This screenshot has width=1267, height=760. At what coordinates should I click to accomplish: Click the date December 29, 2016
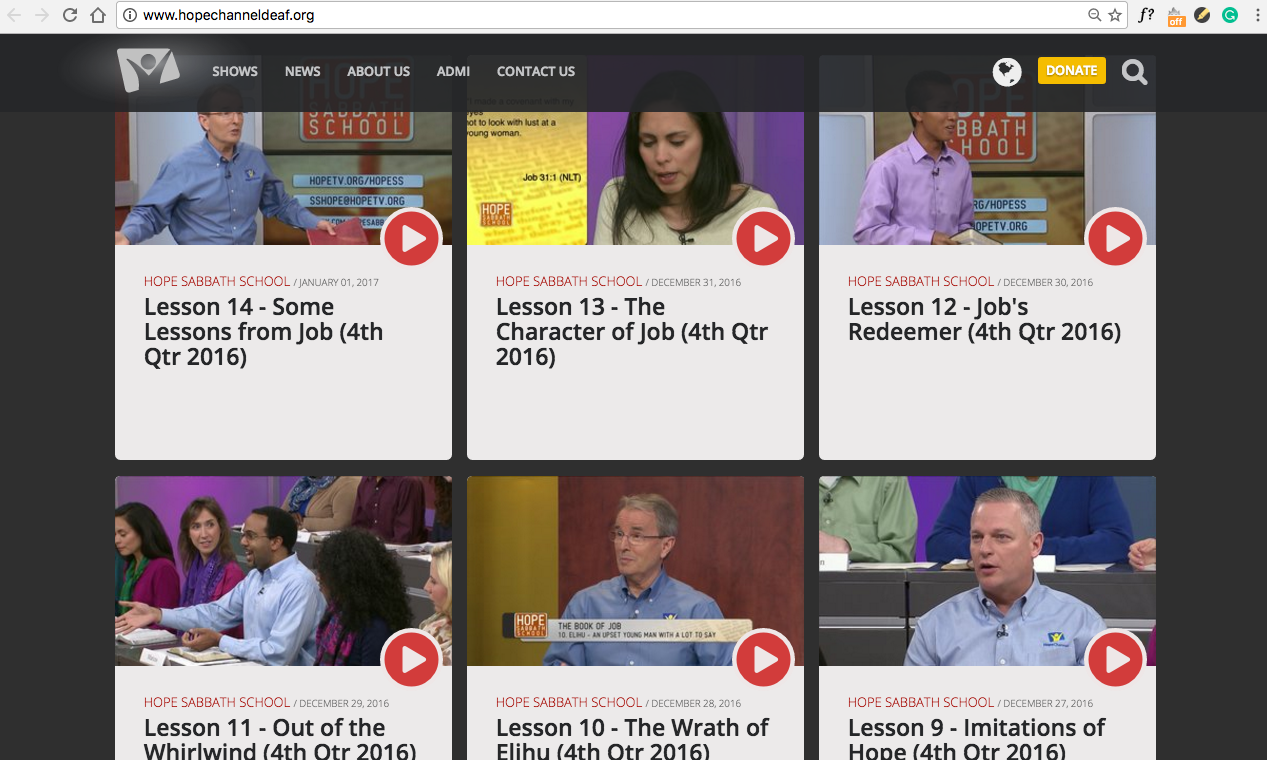(344, 703)
